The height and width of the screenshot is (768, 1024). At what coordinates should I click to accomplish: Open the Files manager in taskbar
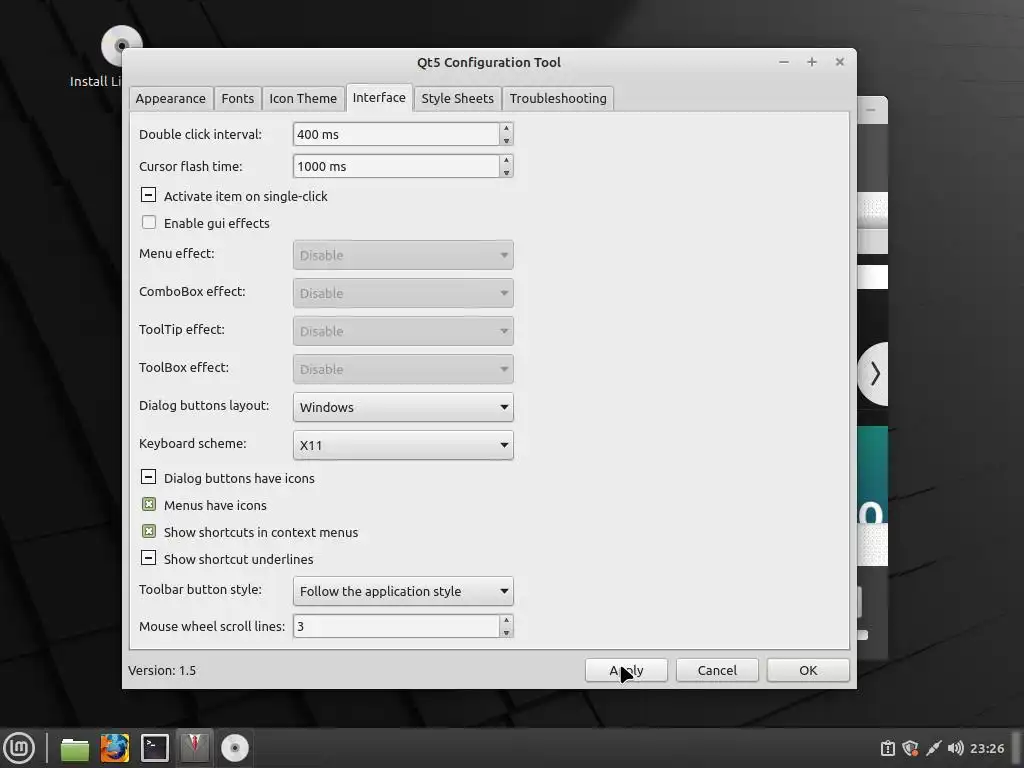click(74, 748)
